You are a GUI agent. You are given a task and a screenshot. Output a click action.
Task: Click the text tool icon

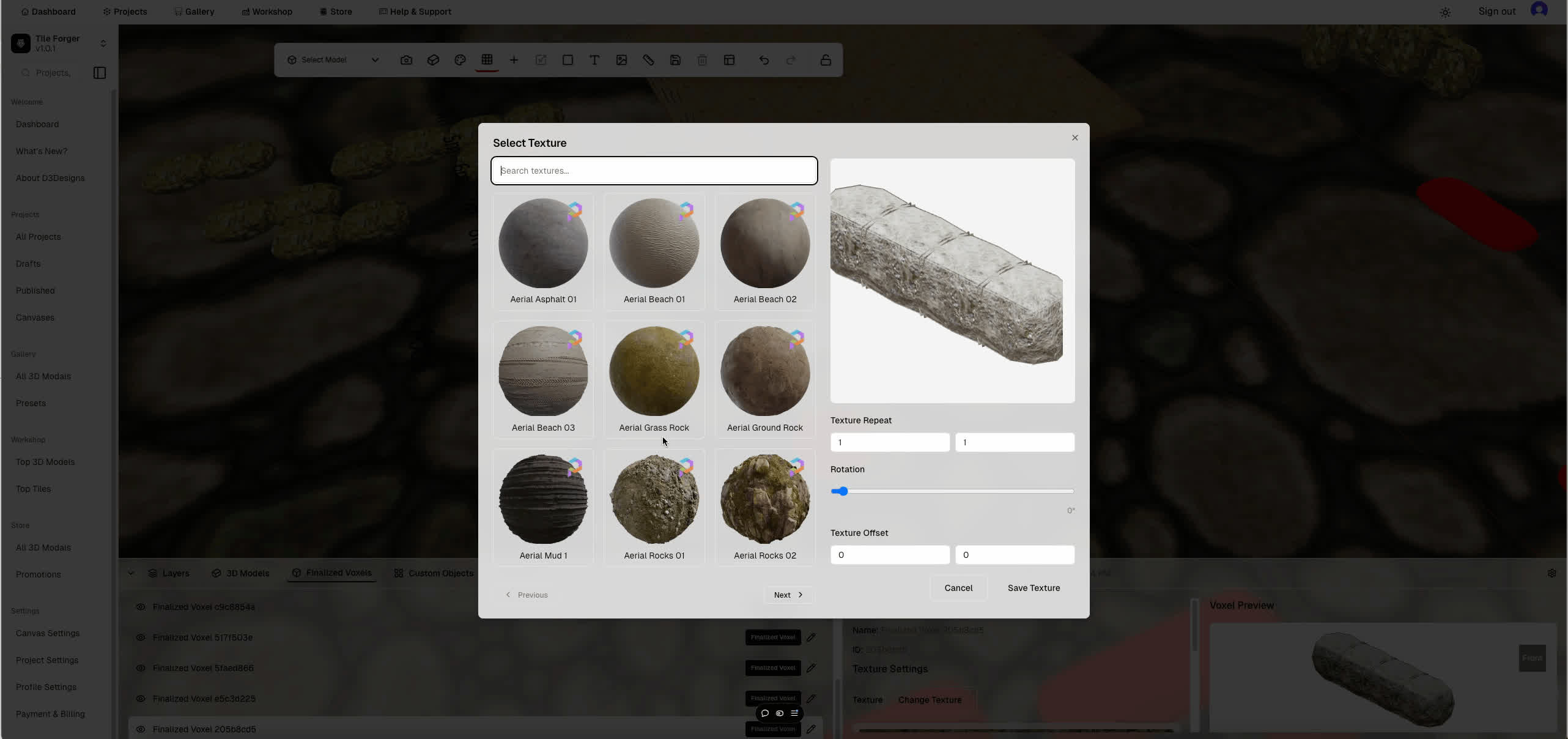[x=594, y=60]
